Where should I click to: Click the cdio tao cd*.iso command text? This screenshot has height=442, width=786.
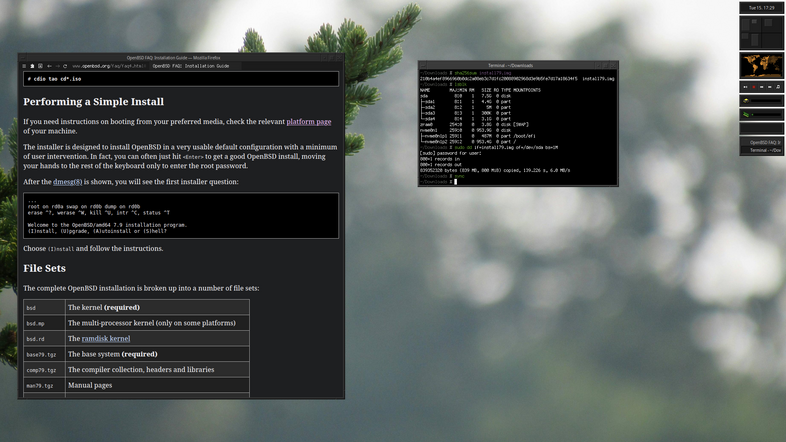tap(54, 79)
